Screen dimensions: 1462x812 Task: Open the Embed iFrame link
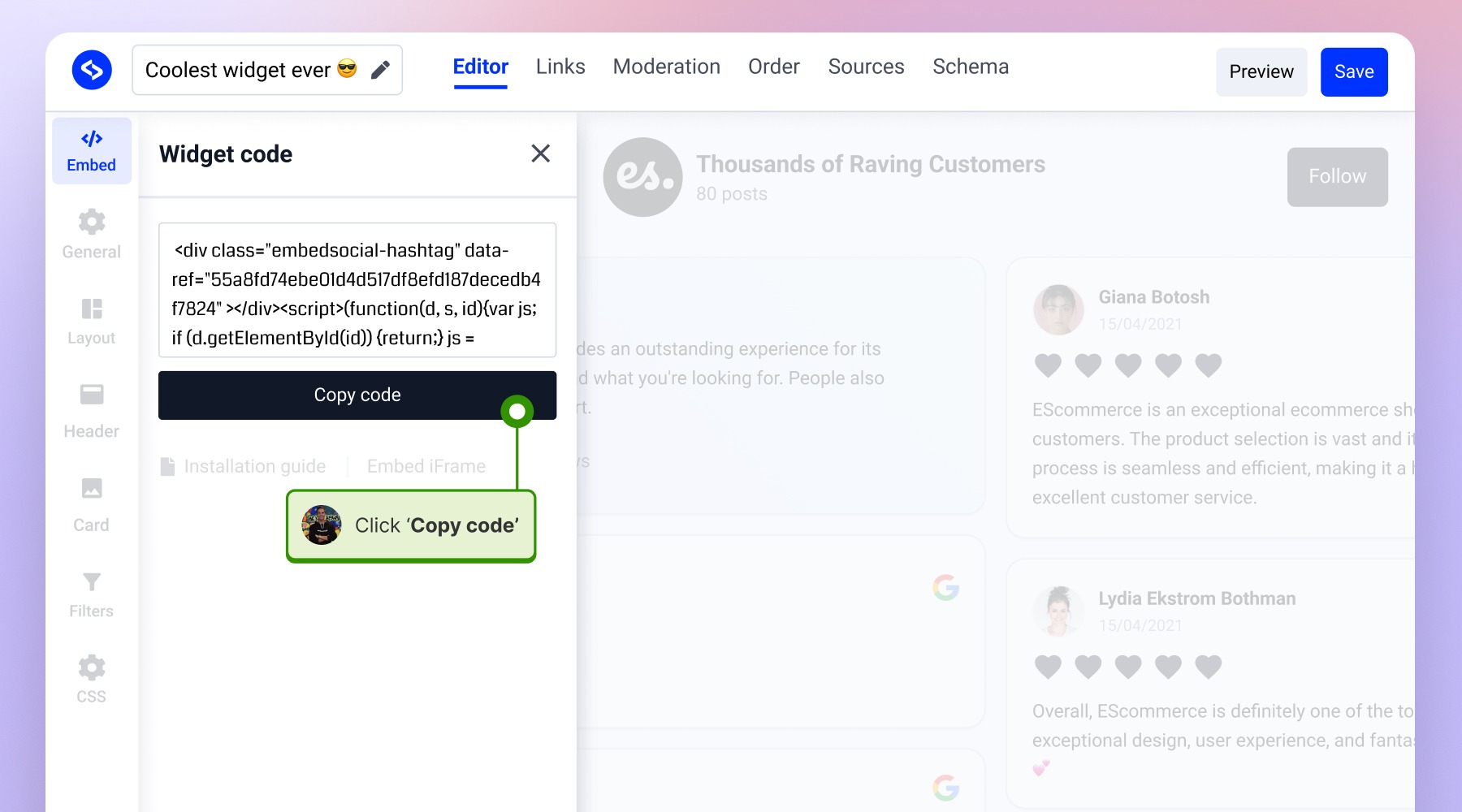tap(426, 466)
